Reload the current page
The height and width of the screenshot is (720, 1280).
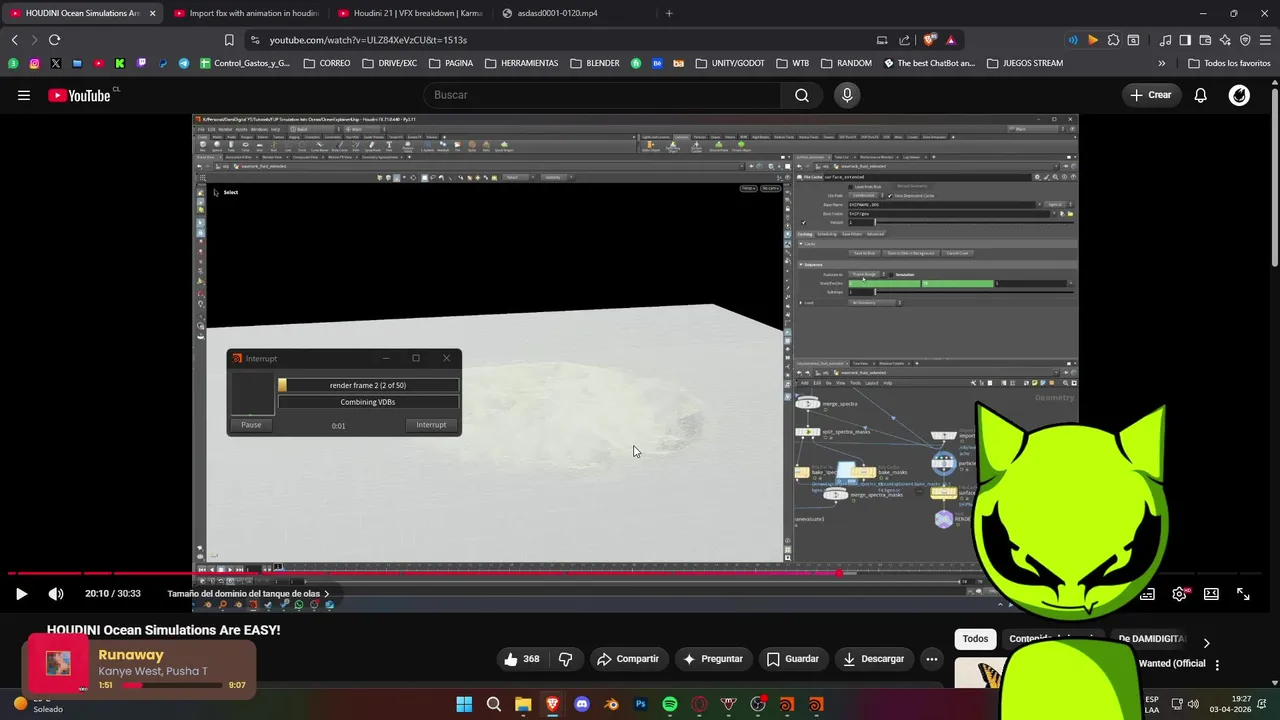[54, 40]
